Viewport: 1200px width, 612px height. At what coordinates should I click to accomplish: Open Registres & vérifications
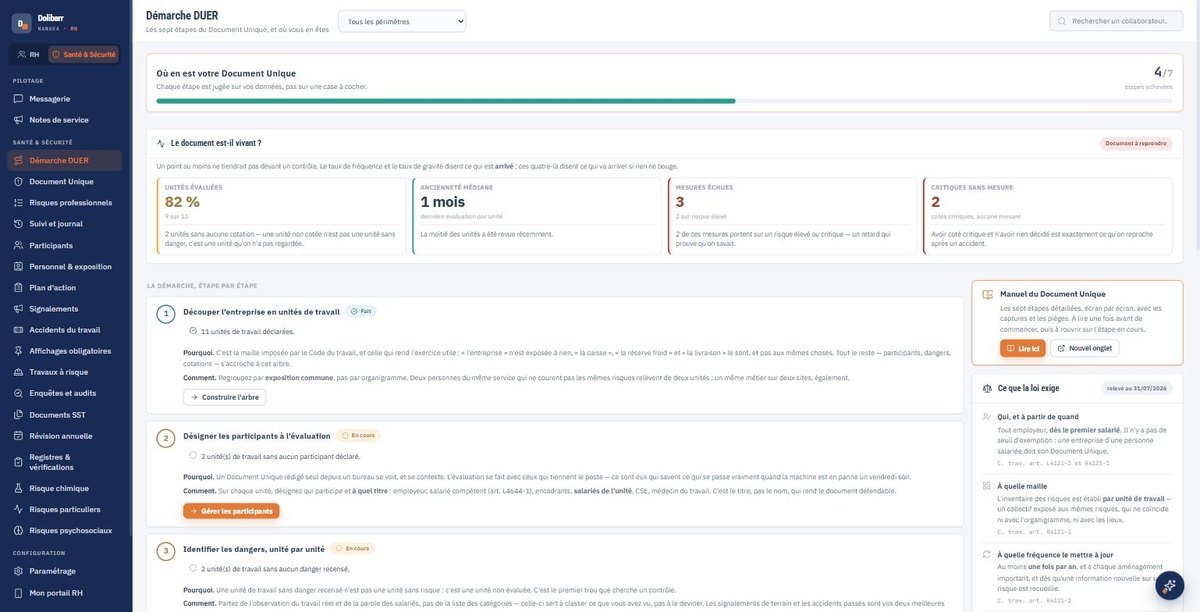(66, 462)
